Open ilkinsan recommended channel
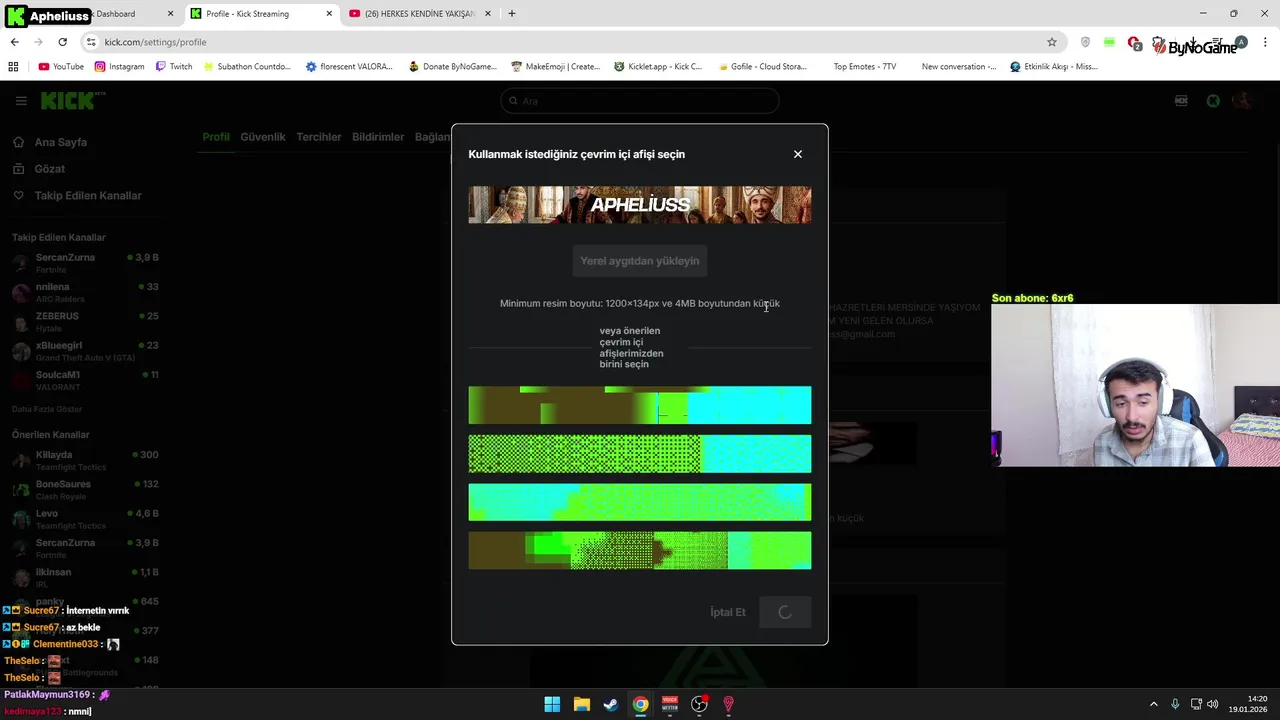This screenshot has width=1280, height=720. 85,577
